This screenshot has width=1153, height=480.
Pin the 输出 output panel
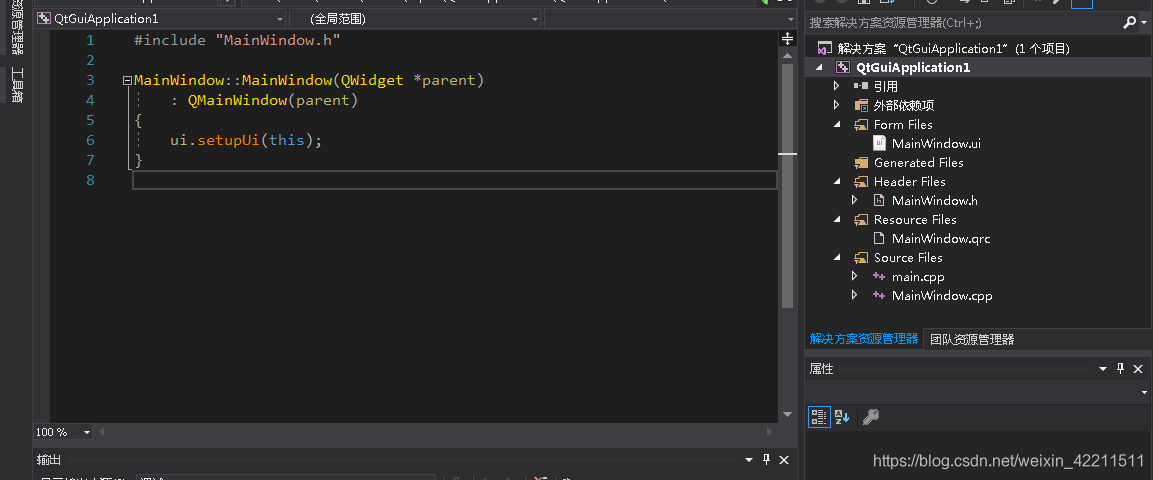(766, 460)
